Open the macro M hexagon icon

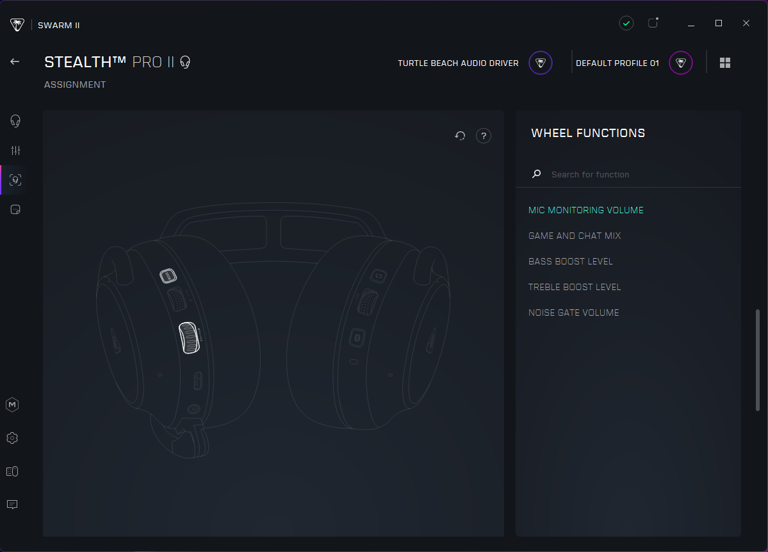tap(12, 405)
